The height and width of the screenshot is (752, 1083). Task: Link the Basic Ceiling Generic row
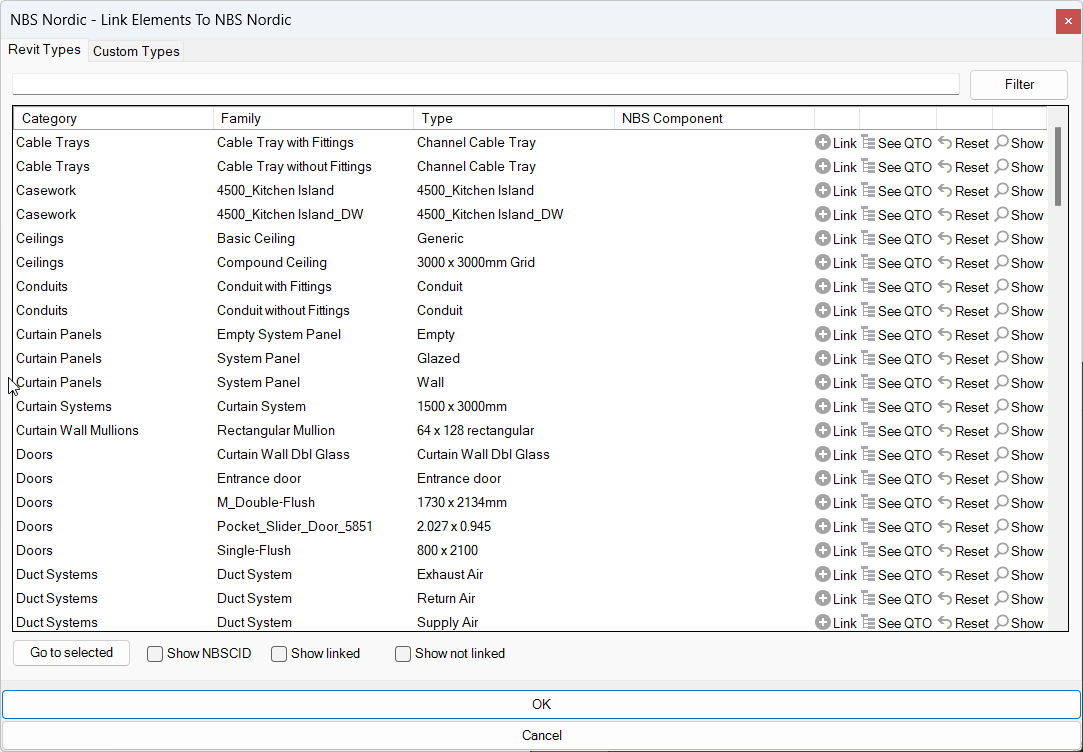point(836,239)
